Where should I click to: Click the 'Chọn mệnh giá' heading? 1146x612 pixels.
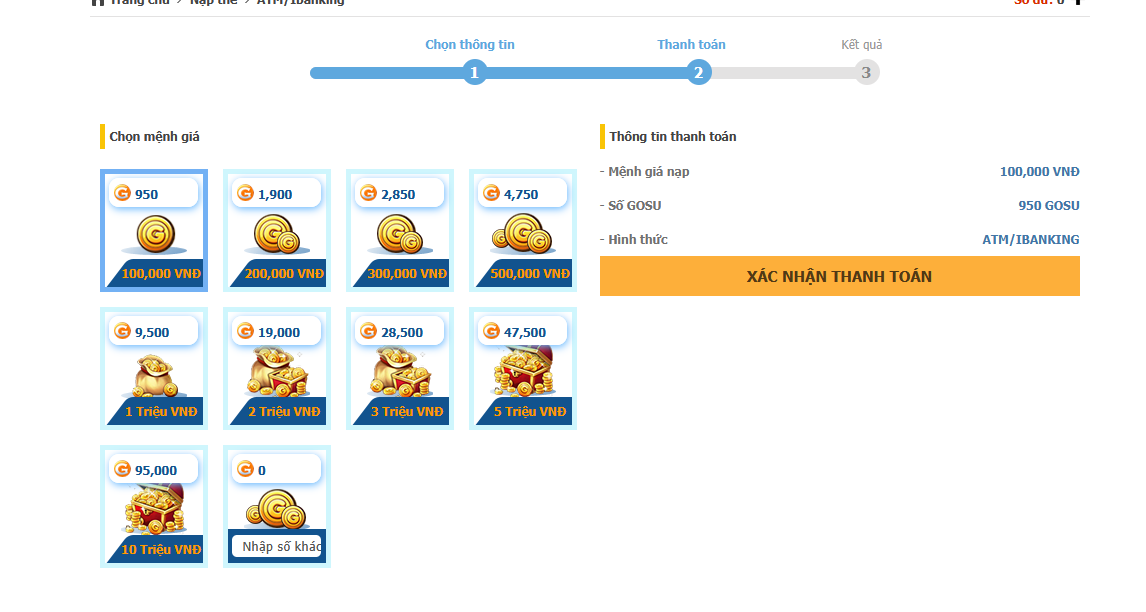click(x=154, y=137)
